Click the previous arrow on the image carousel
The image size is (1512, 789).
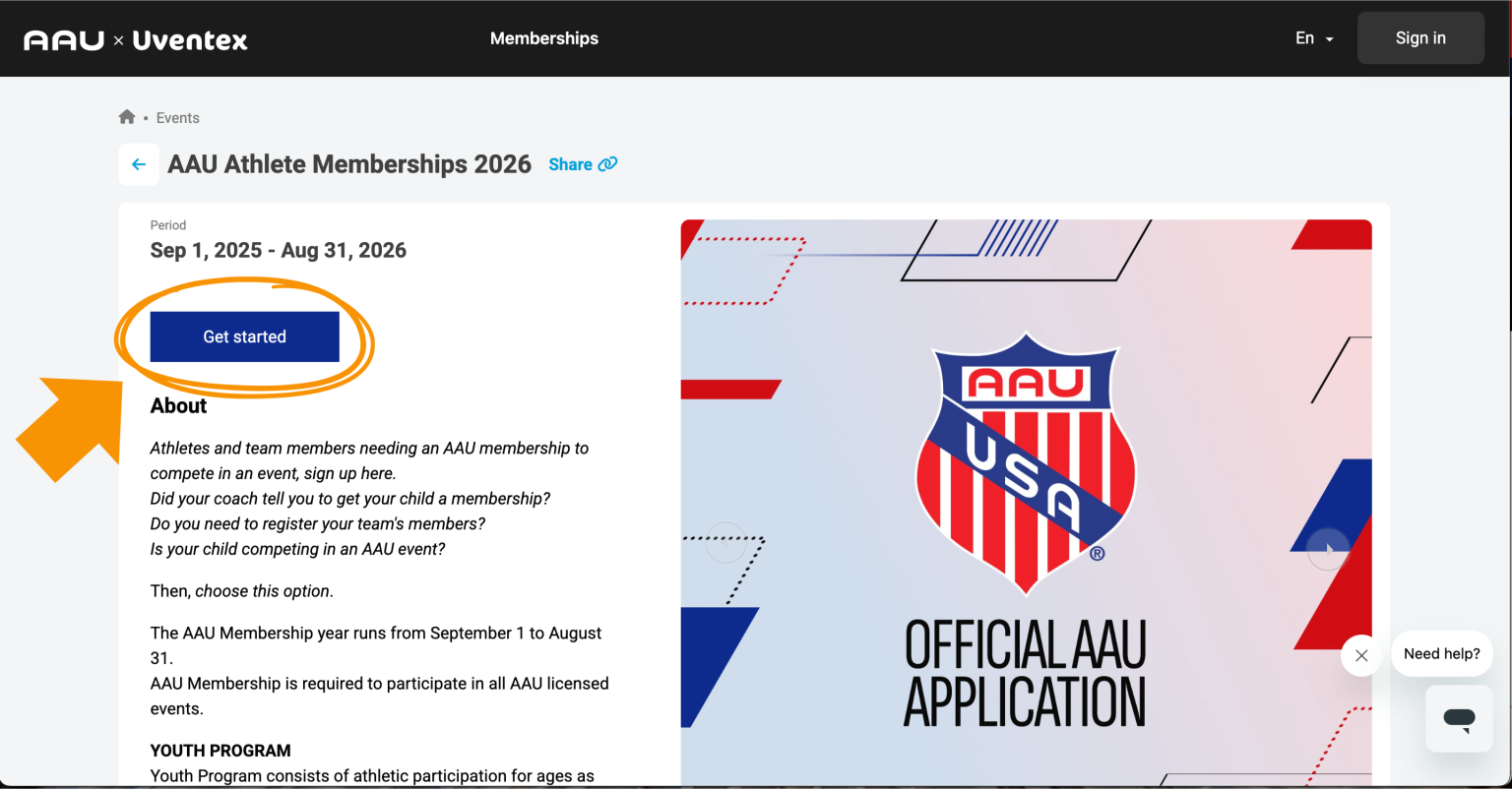click(725, 543)
